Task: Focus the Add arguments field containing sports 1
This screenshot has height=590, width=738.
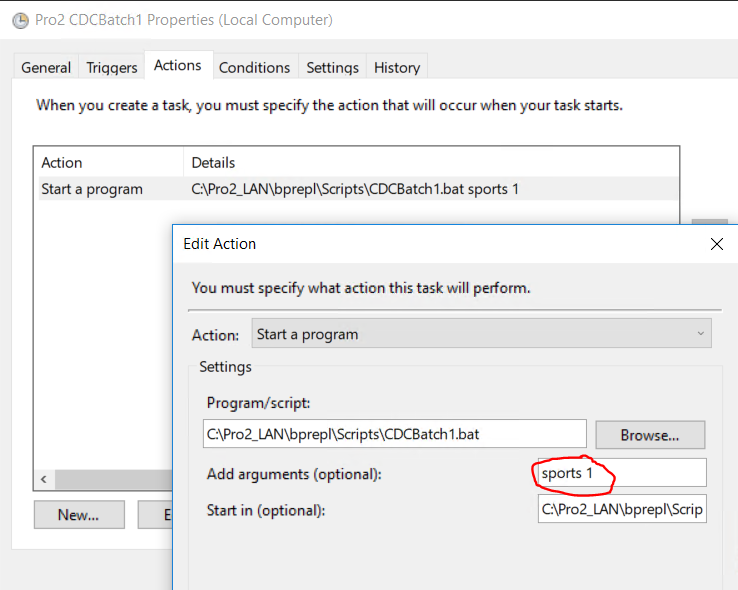Action: click(x=622, y=472)
